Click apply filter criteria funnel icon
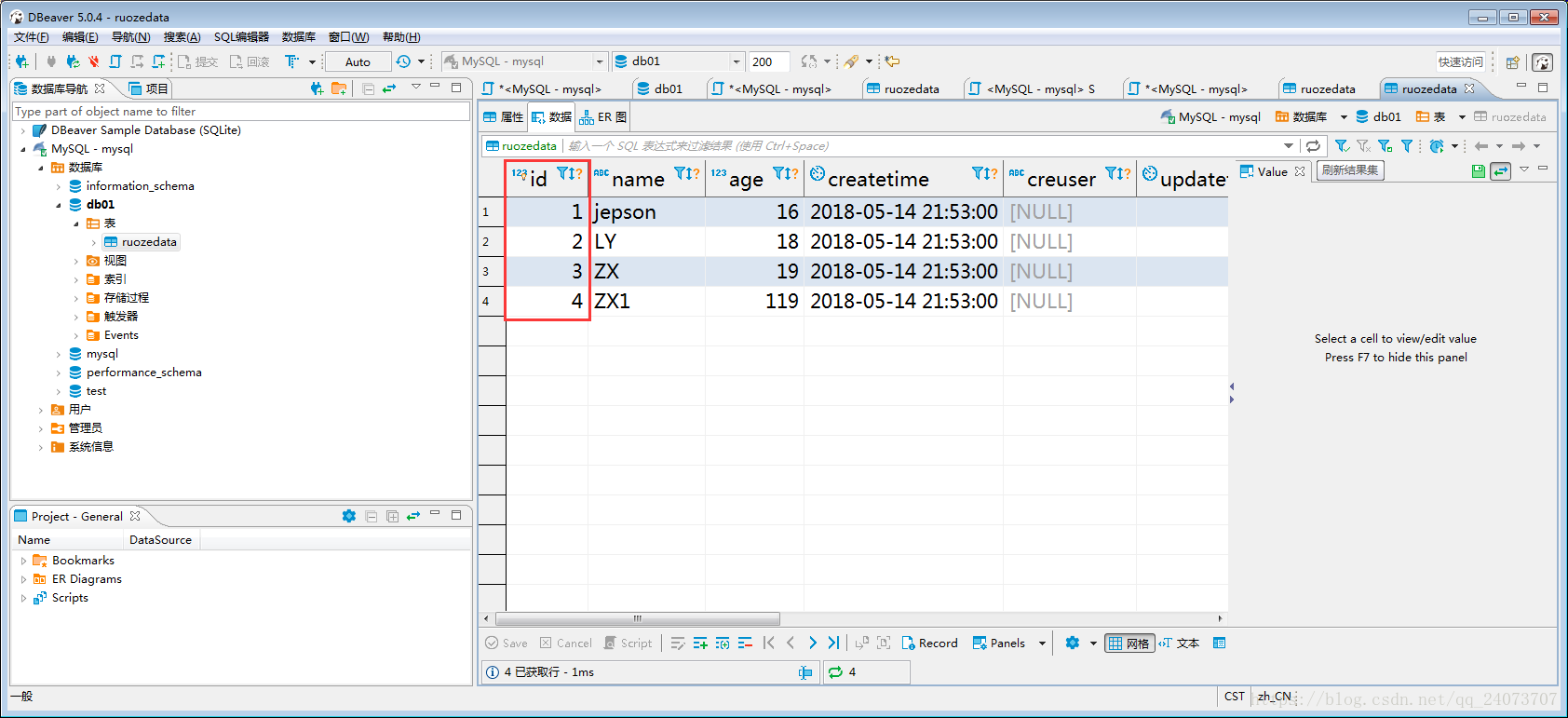 [1342, 145]
